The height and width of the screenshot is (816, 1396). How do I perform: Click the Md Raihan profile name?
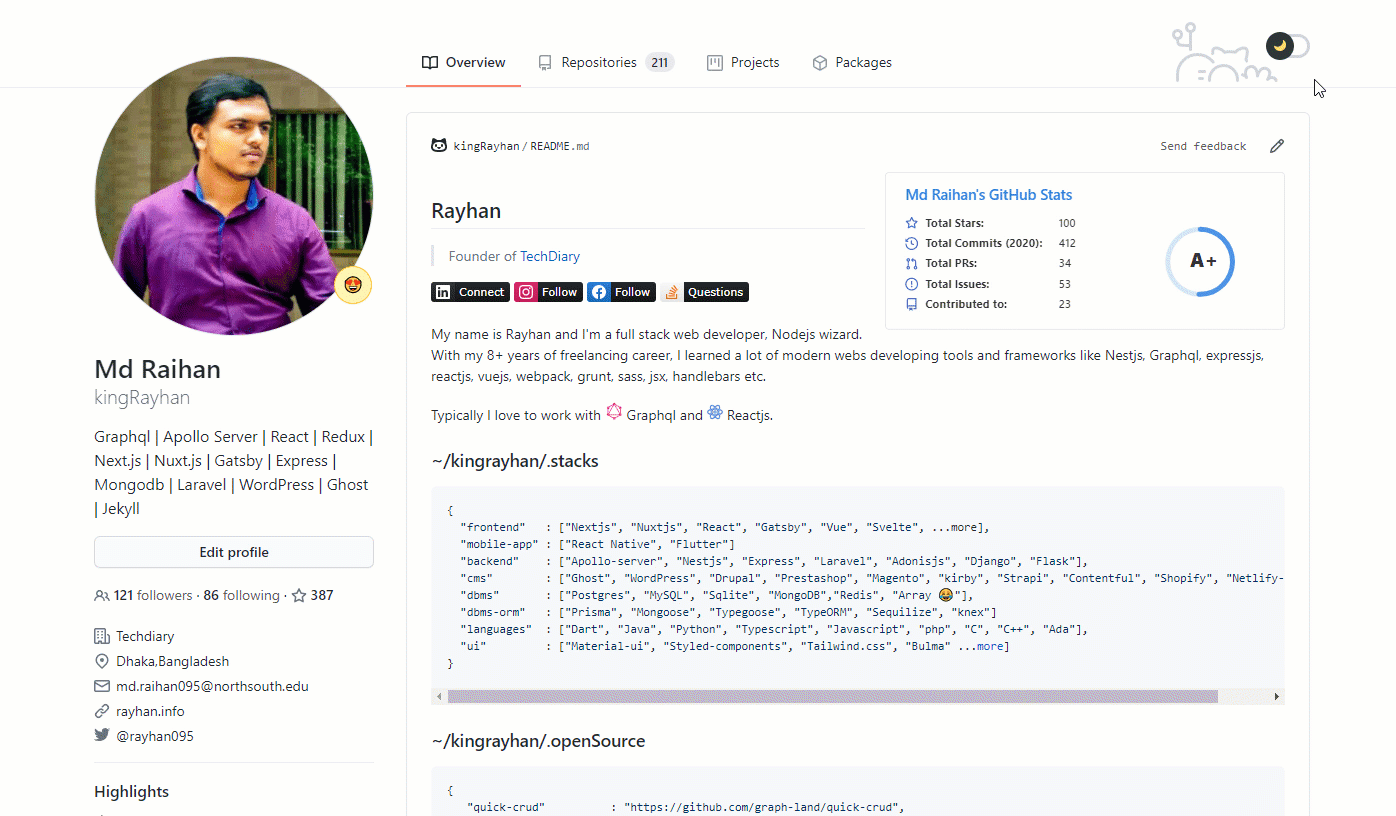pos(157,369)
